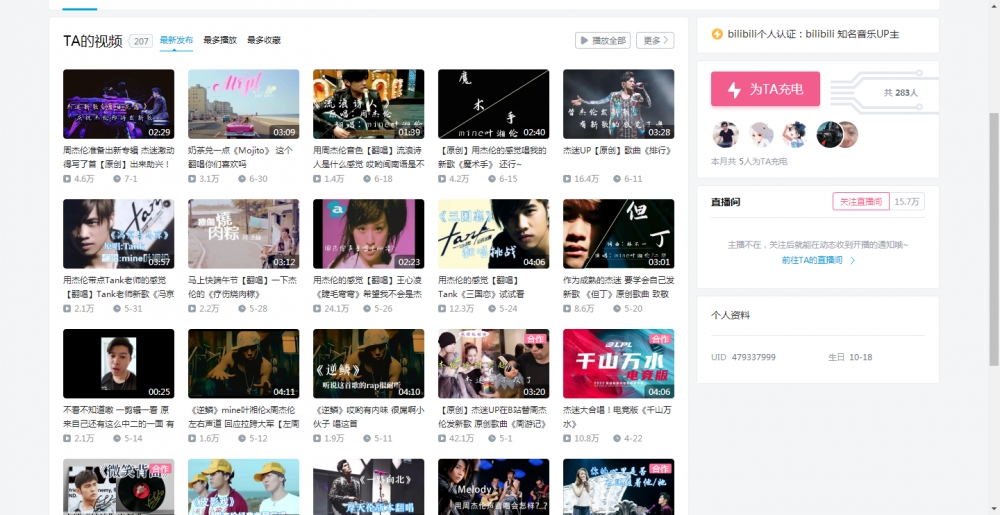This screenshot has height=515, width=1000.
Task: Open 烧肉粽 thumbnail with duration 03:12
Action: (x=244, y=234)
